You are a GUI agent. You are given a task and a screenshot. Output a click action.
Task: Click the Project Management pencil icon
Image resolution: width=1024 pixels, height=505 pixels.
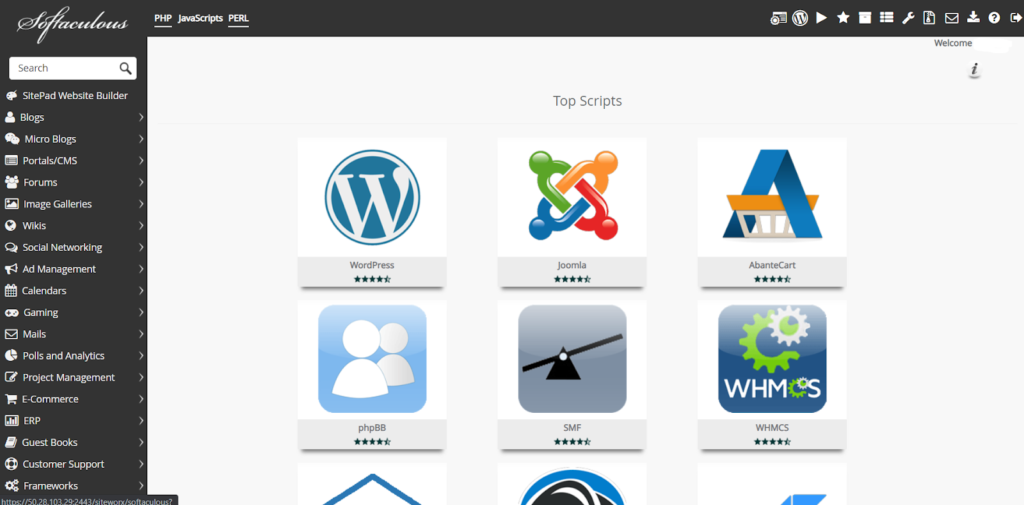10,378
